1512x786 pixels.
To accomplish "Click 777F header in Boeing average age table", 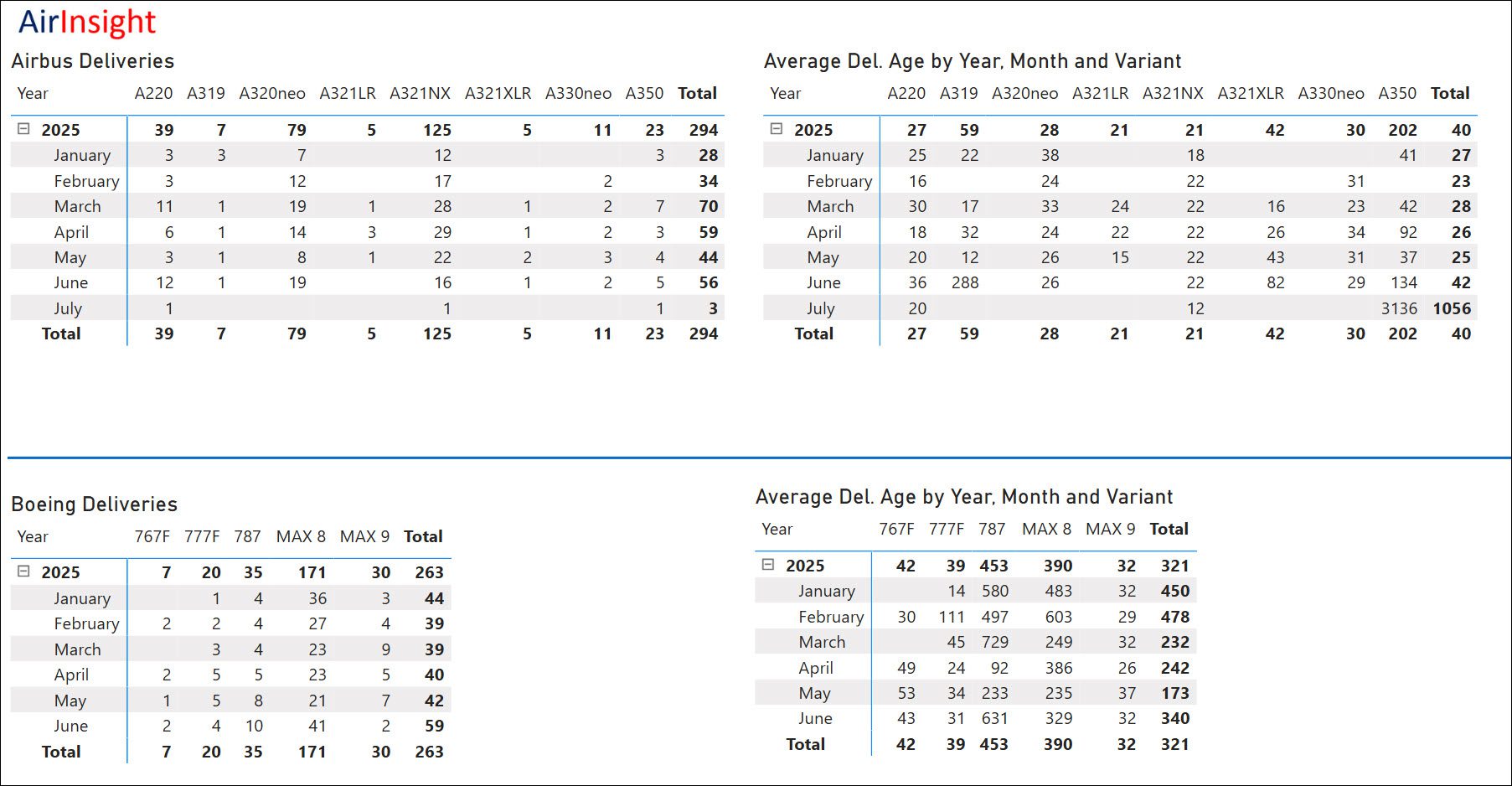I will [946, 529].
